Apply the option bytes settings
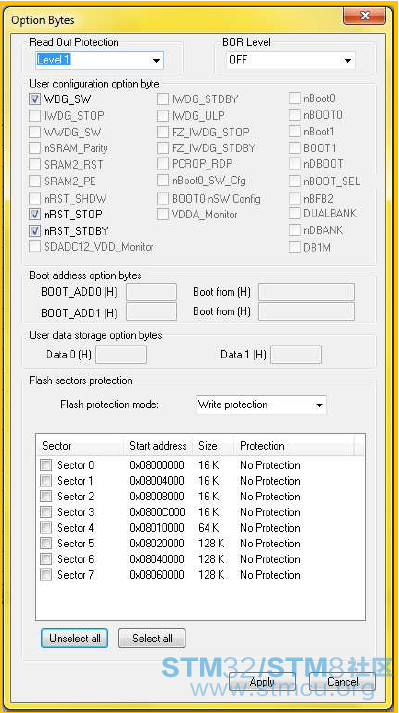Image resolution: width=399 pixels, height=713 pixels. 263,682
